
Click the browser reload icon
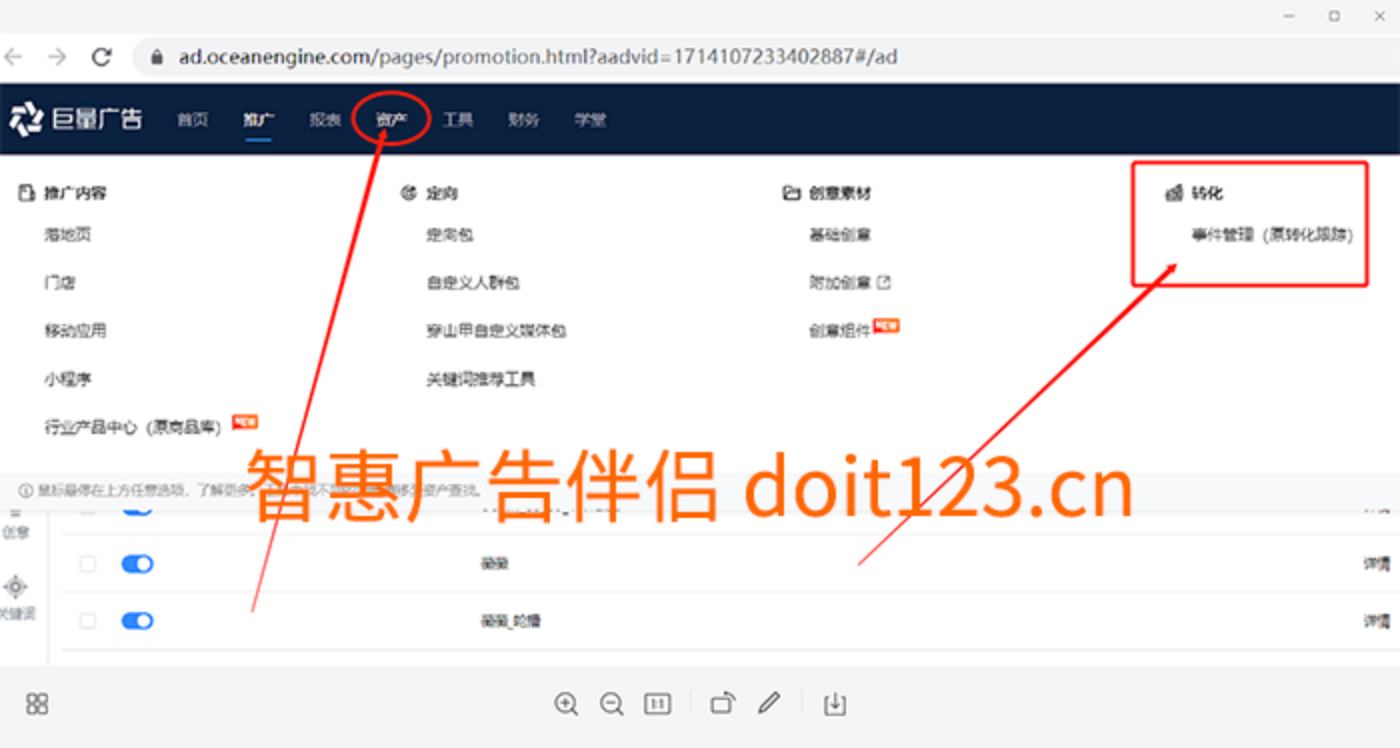(x=101, y=57)
